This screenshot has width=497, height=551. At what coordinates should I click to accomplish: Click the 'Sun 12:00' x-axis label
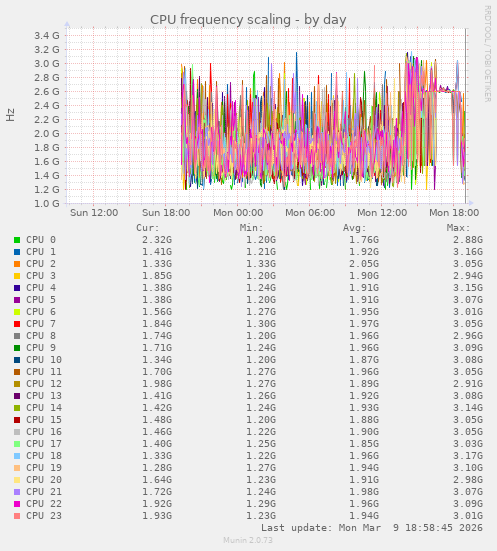click(x=94, y=213)
